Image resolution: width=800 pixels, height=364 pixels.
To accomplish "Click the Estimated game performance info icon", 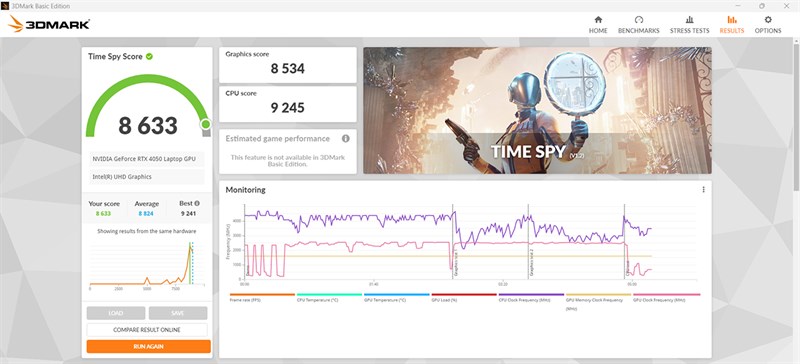I will pos(345,138).
